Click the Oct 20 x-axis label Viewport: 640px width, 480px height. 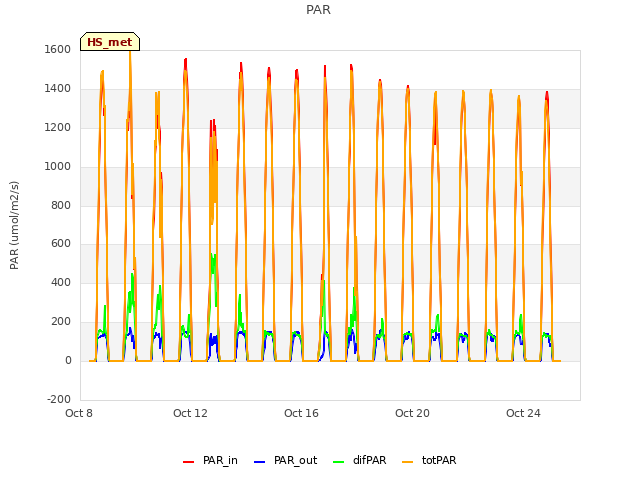412,413
